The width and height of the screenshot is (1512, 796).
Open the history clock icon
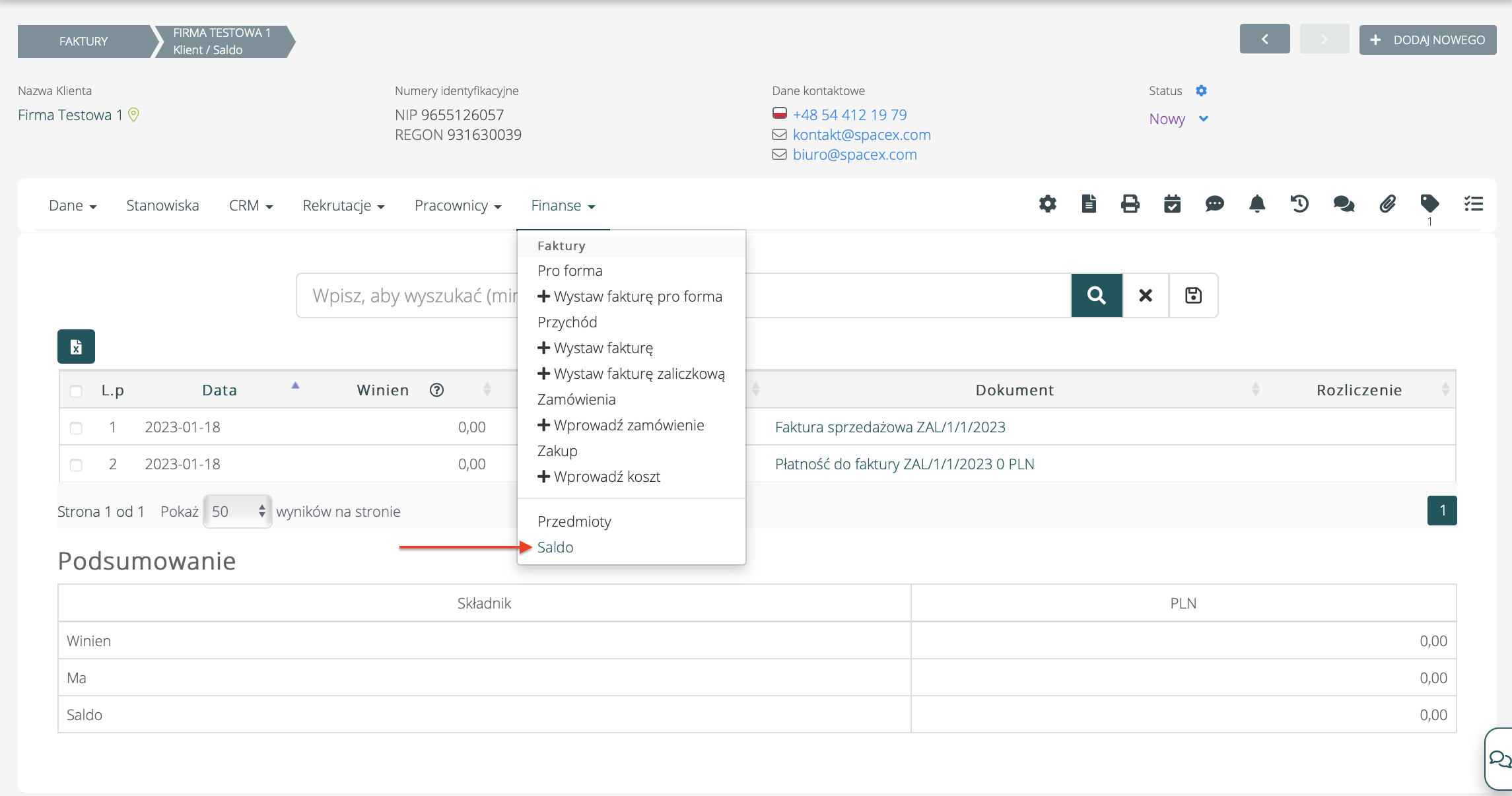point(1299,204)
